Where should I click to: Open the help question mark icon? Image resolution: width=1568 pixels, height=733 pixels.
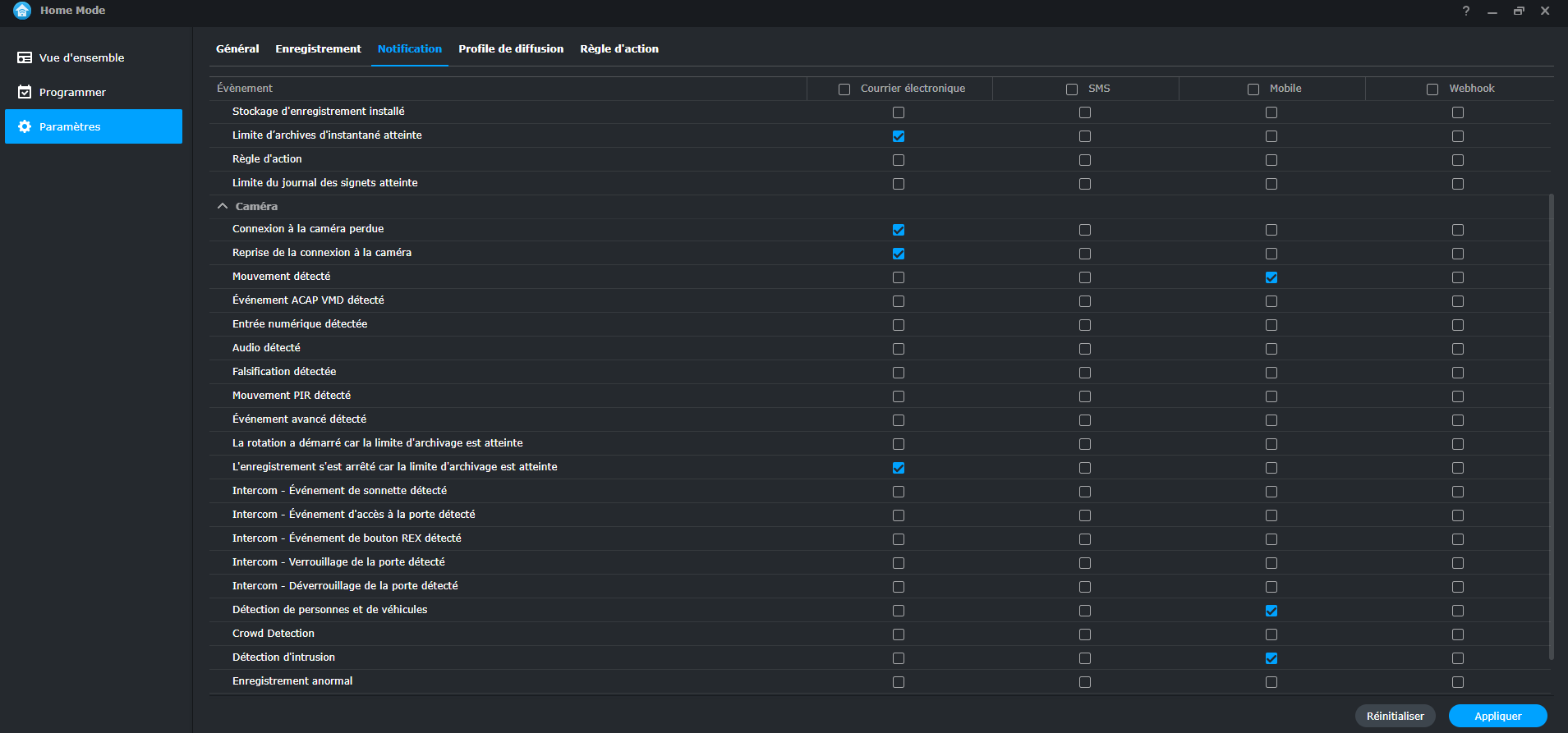(1466, 11)
